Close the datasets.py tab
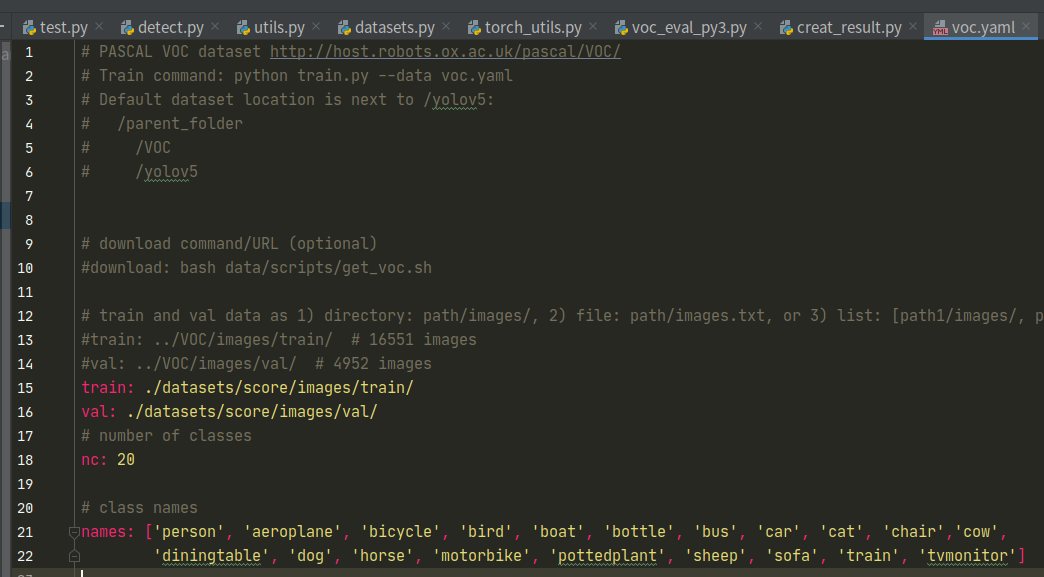The image size is (1044, 577). tap(446, 27)
